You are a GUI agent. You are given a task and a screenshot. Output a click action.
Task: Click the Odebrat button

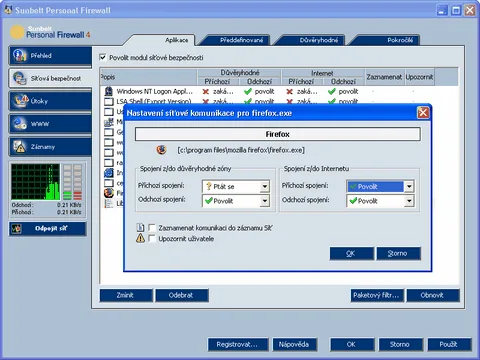click(182, 295)
